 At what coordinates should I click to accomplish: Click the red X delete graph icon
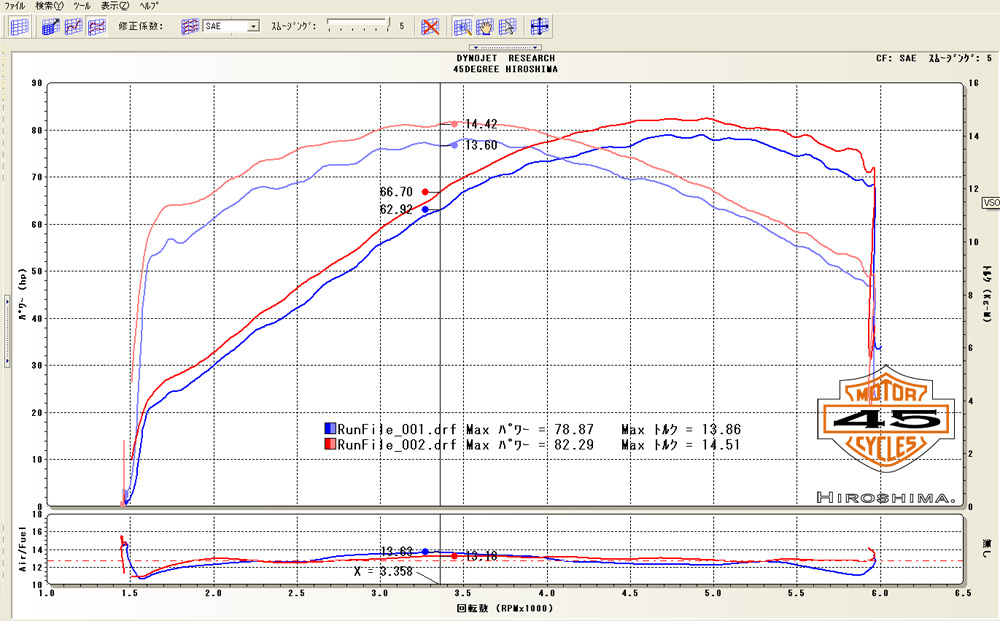429,27
